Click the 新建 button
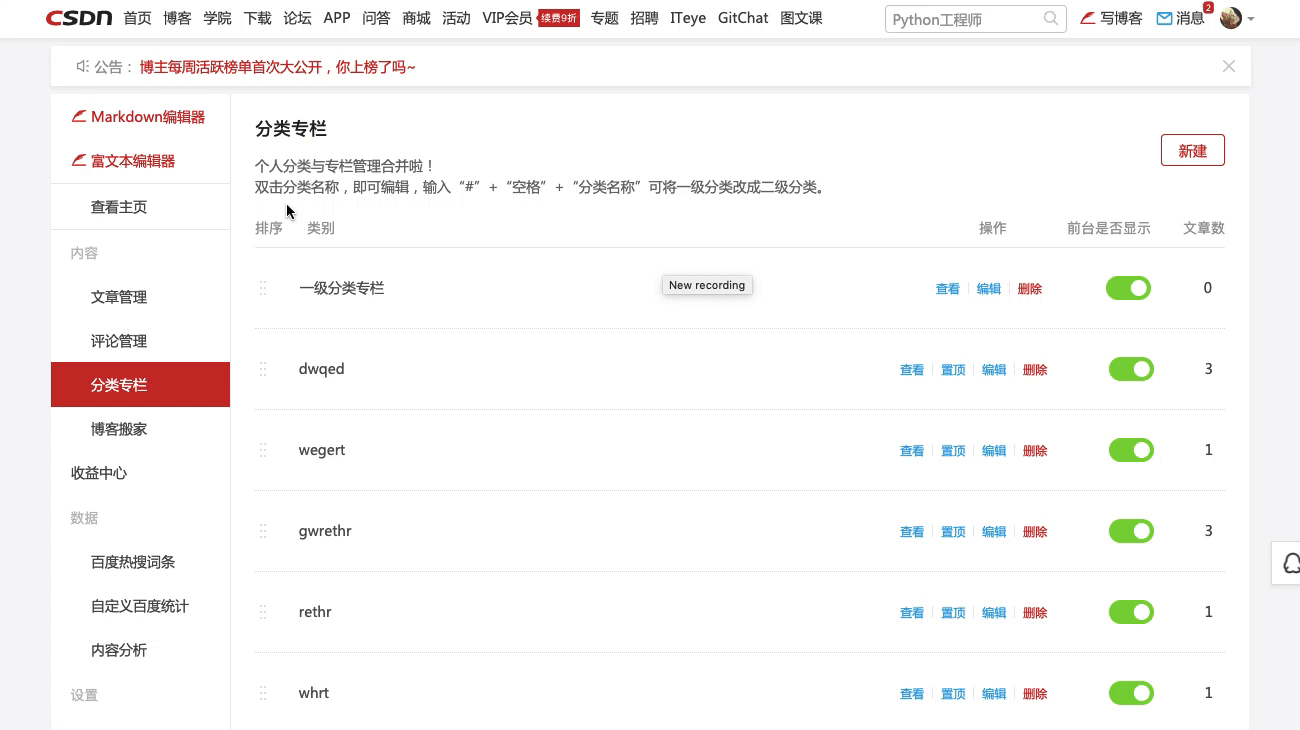This screenshot has height=730, width=1300. point(1193,151)
